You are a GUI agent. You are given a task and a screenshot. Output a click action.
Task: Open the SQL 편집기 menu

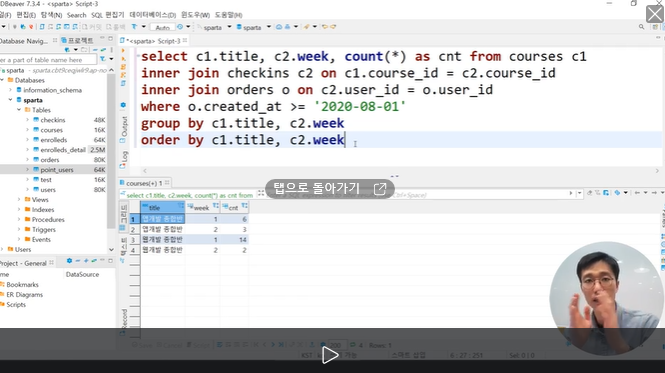108,15
